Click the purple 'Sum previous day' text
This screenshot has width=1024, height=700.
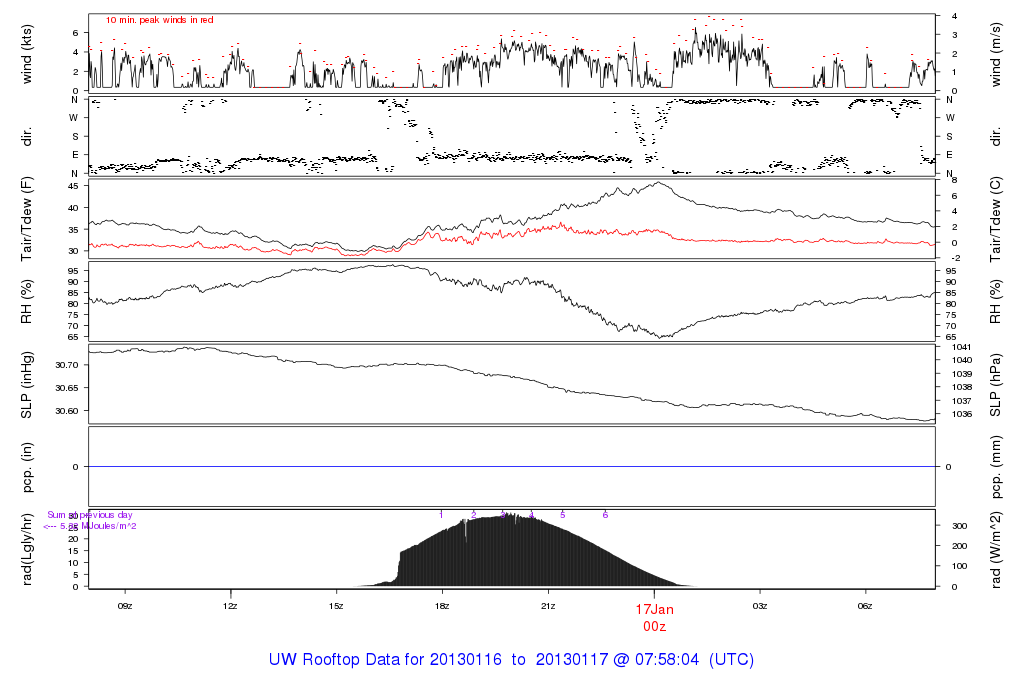pyautogui.click(x=90, y=515)
